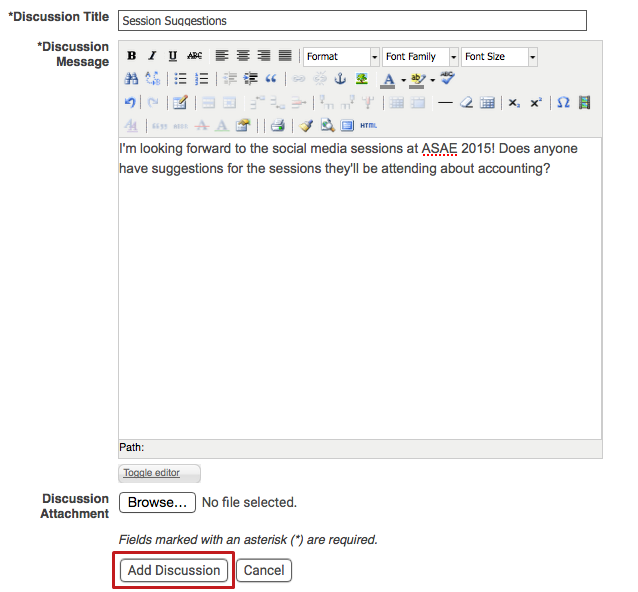Screen dimensions: 638x592
Task: Click the Cancel button
Action: 265,570
